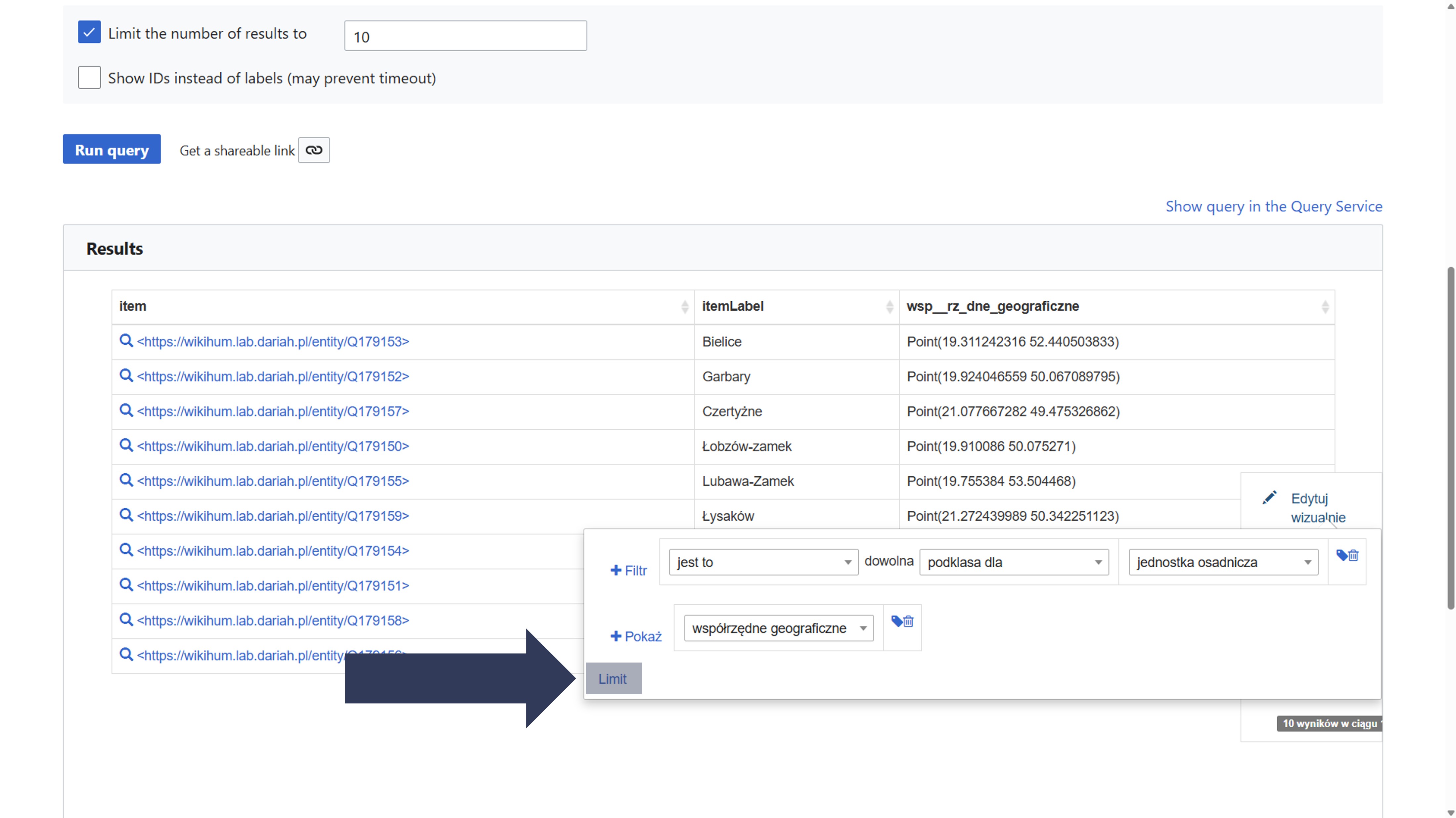
Task: Uncheck Limit the number of results
Action: (x=89, y=33)
